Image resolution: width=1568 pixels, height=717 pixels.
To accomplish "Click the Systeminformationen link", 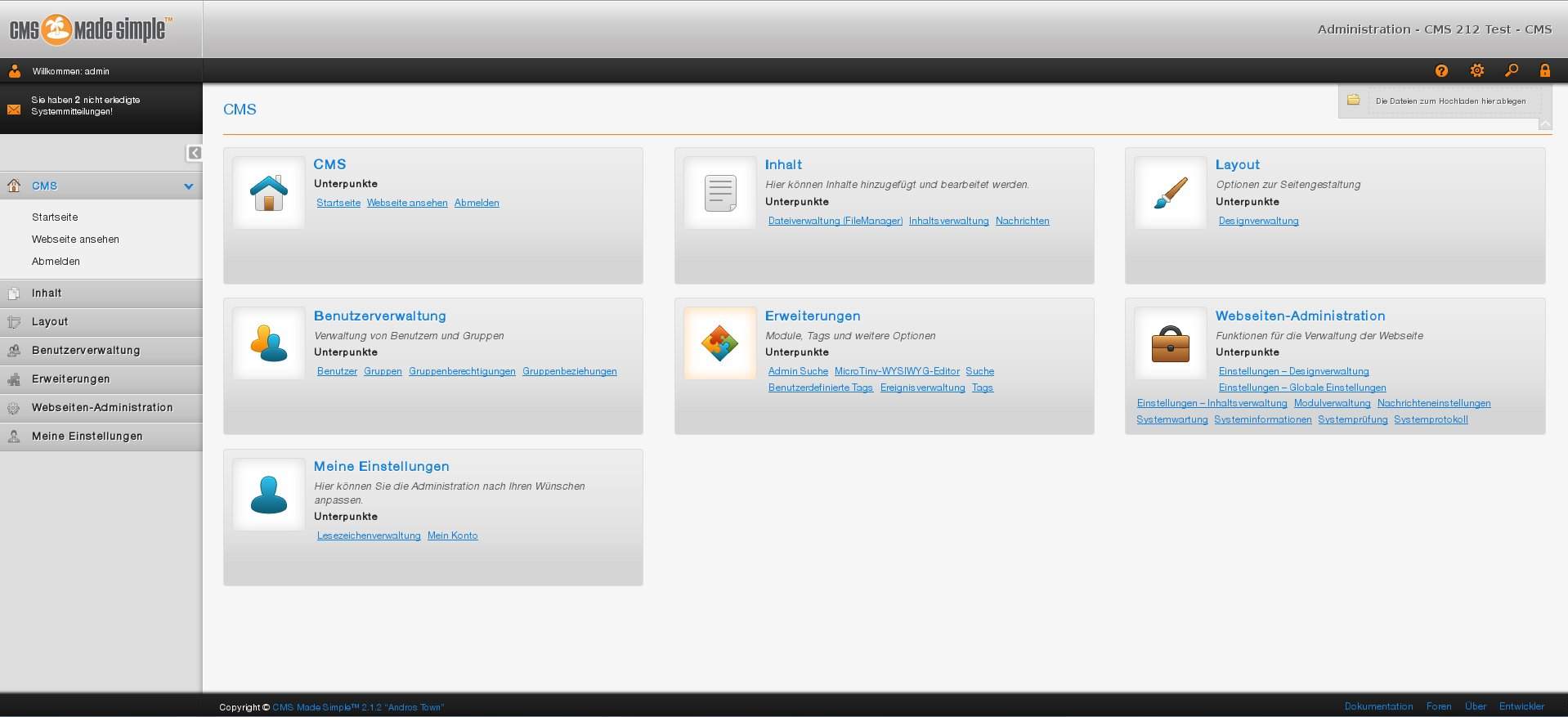I will click(1262, 419).
